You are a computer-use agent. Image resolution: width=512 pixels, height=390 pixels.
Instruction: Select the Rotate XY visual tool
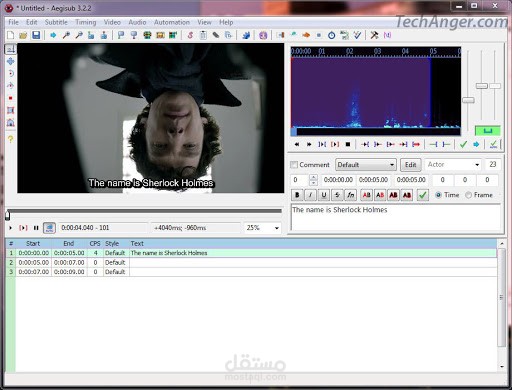tap(11, 86)
